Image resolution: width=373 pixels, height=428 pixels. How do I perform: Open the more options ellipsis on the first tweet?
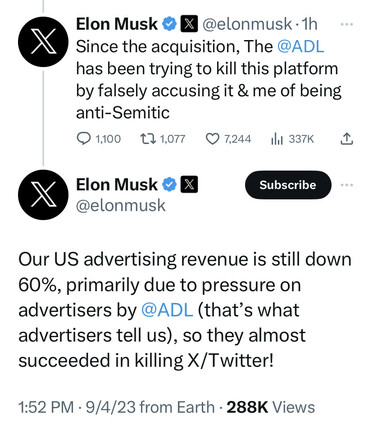[x=347, y=24]
